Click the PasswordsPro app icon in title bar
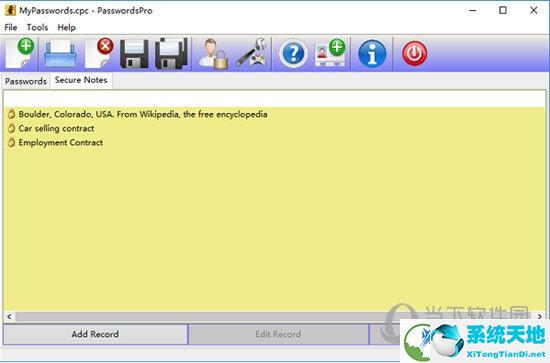The image size is (550, 363). [10, 11]
